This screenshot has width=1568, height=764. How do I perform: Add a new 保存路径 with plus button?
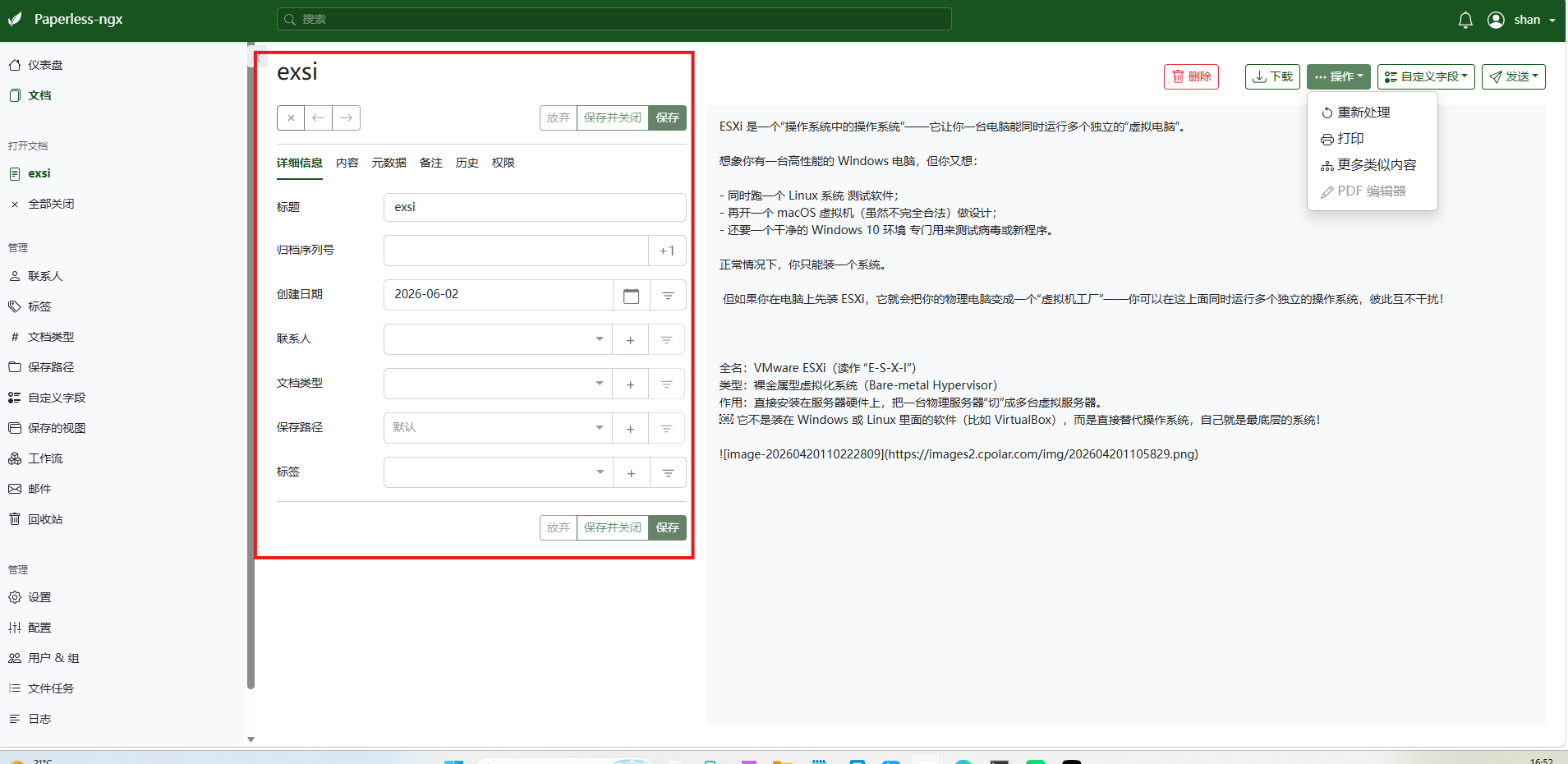pyautogui.click(x=630, y=428)
